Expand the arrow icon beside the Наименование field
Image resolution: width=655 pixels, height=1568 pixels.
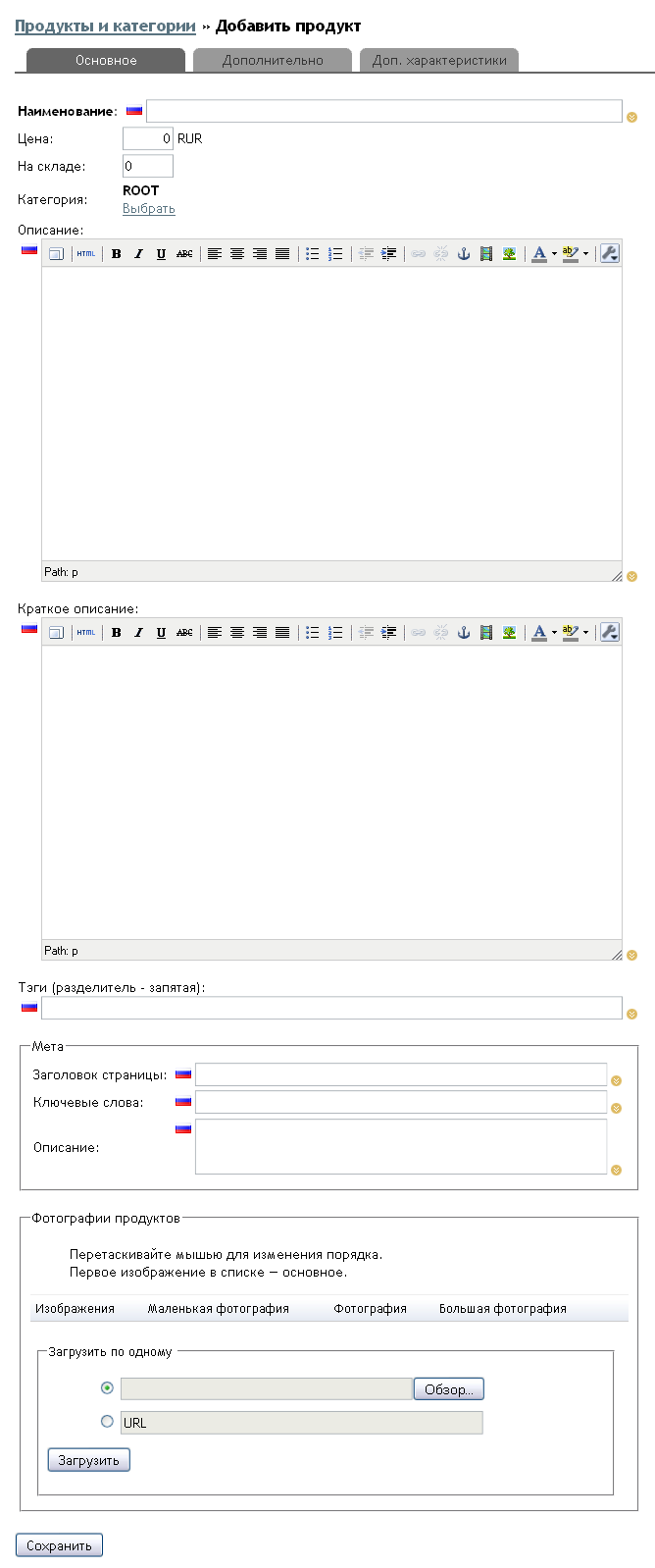[x=631, y=117]
